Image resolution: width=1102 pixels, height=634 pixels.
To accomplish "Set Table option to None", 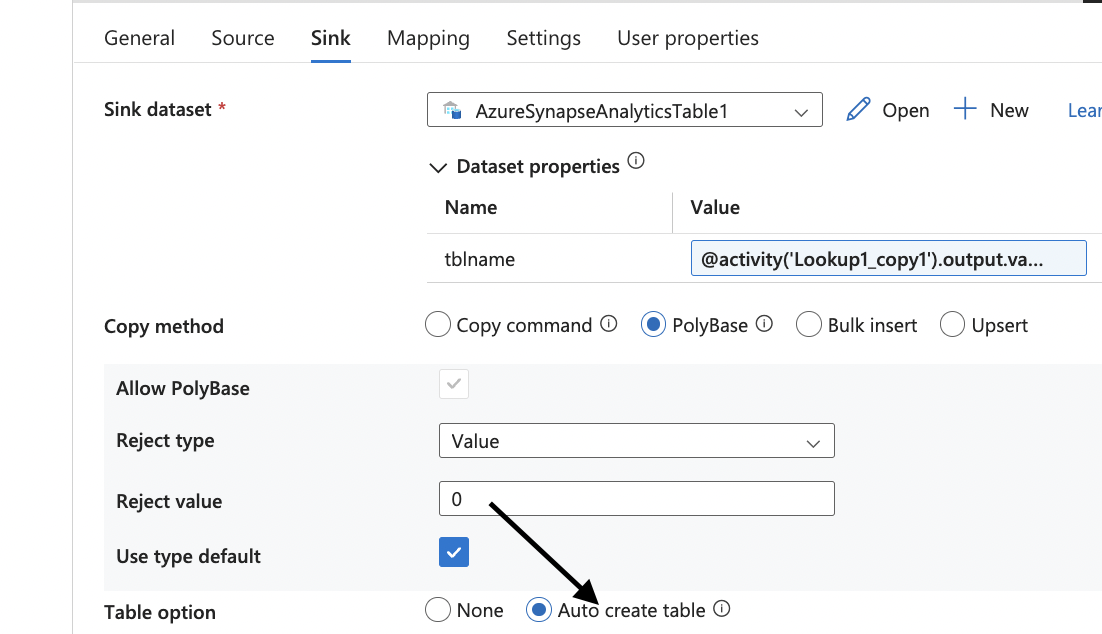I will coord(438,610).
